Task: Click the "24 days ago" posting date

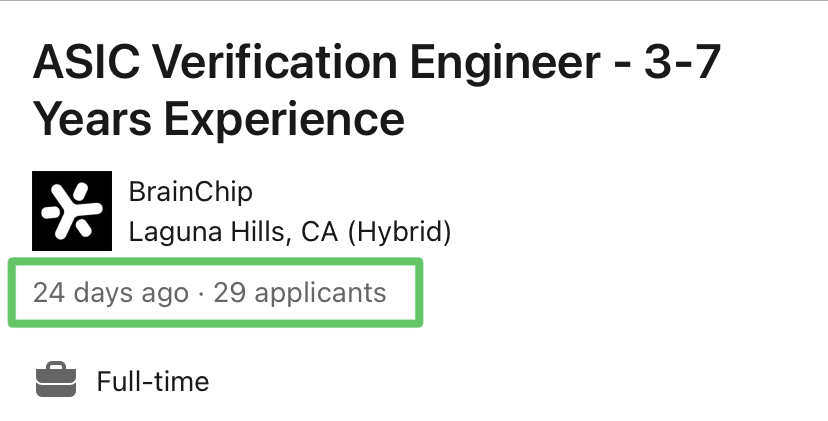Action: [x=110, y=293]
